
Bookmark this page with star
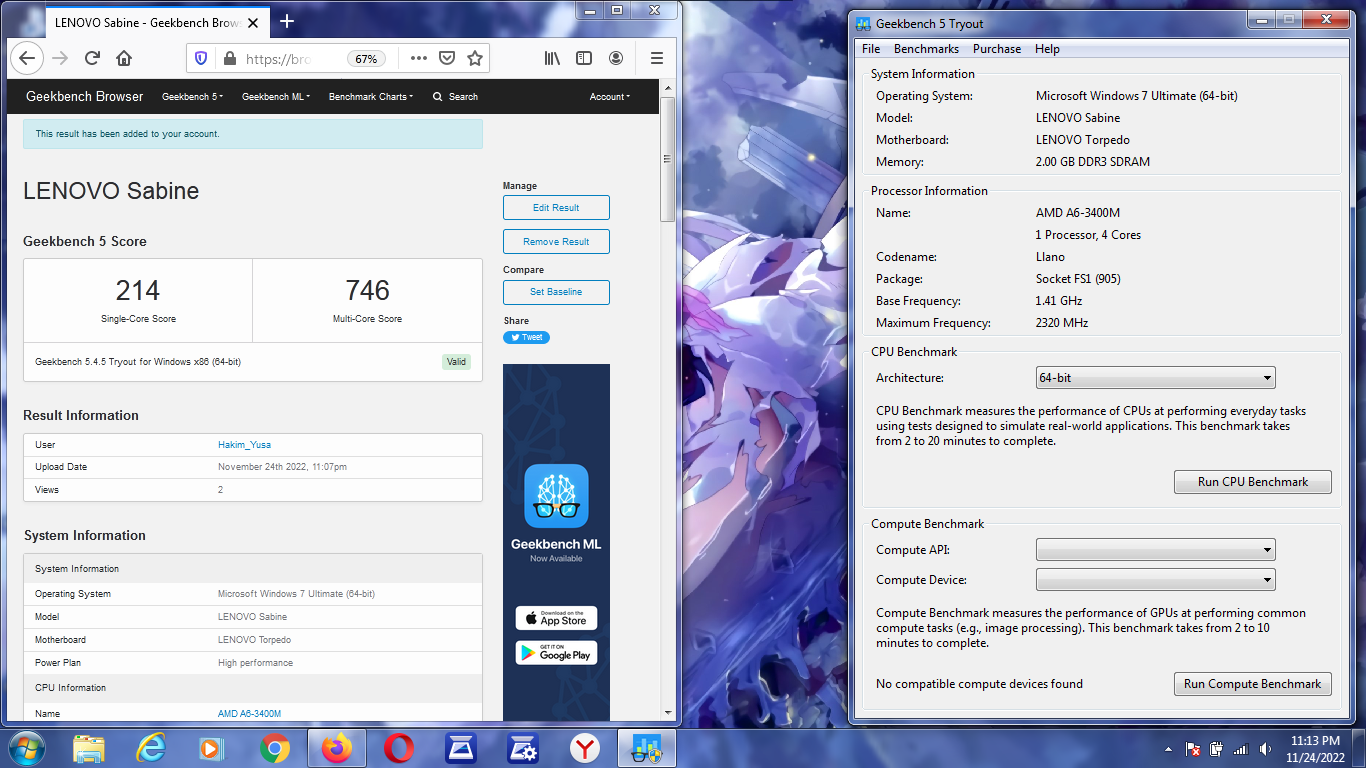coord(475,58)
